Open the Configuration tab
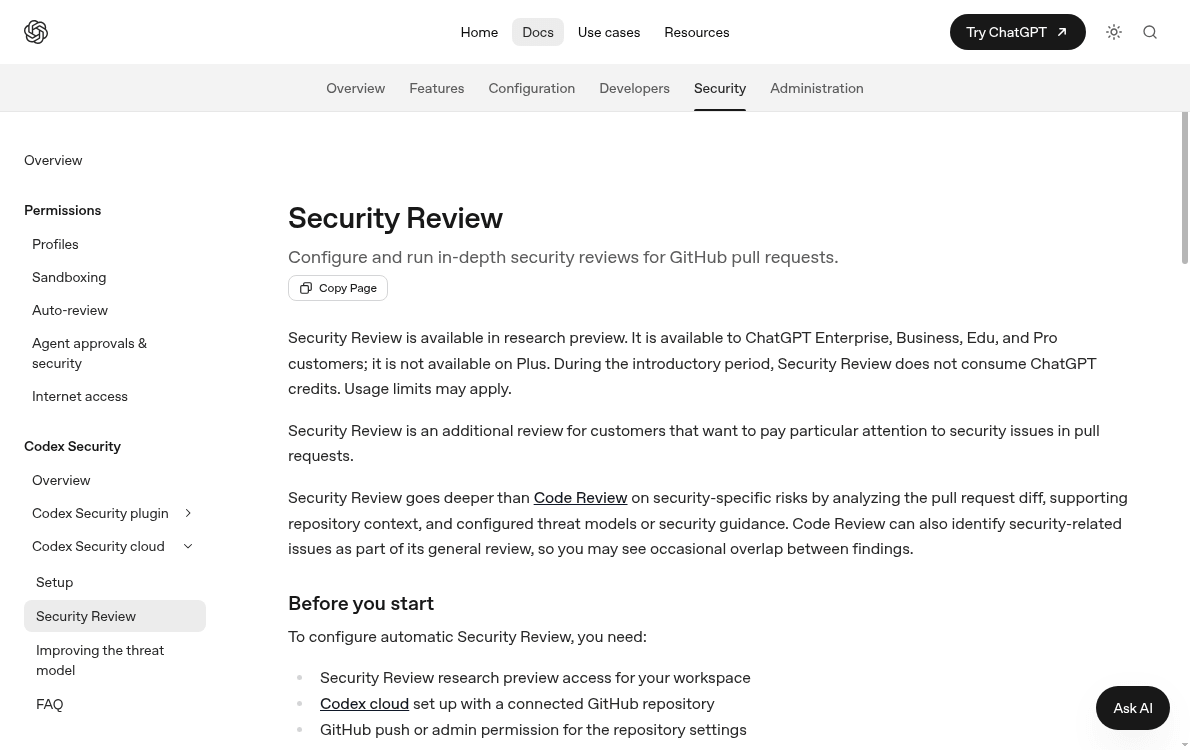 (531, 88)
